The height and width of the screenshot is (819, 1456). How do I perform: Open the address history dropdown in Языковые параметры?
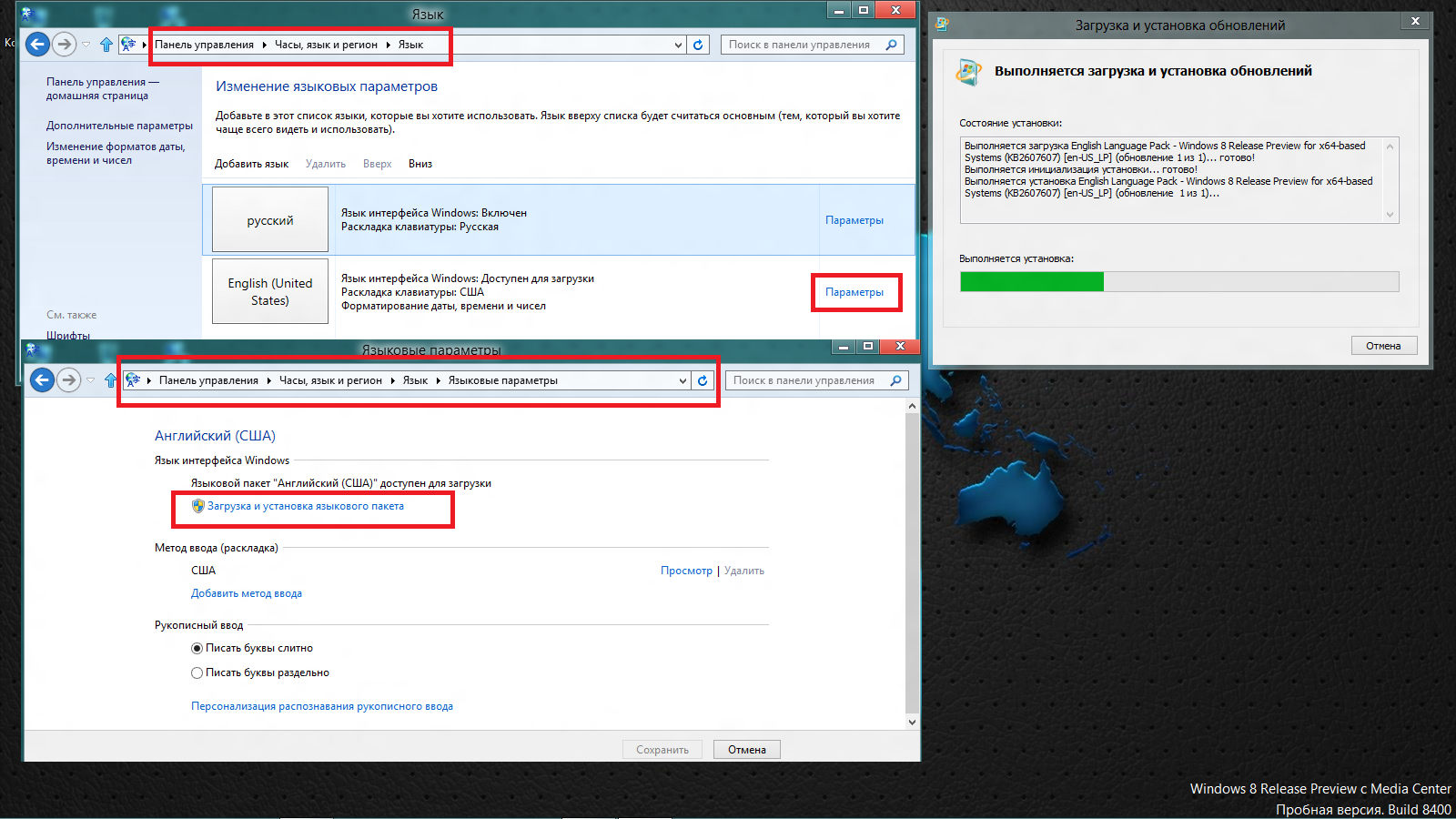[x=682, y=380]
